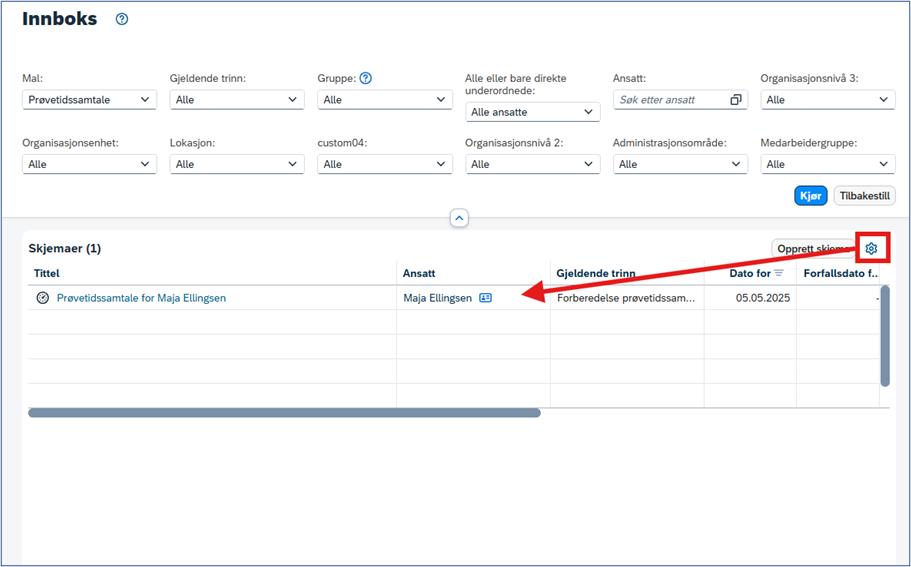This screenshot has height=567, width=911.
Task: Click the sort icon on Dato for column
Action: pos(779,273)
